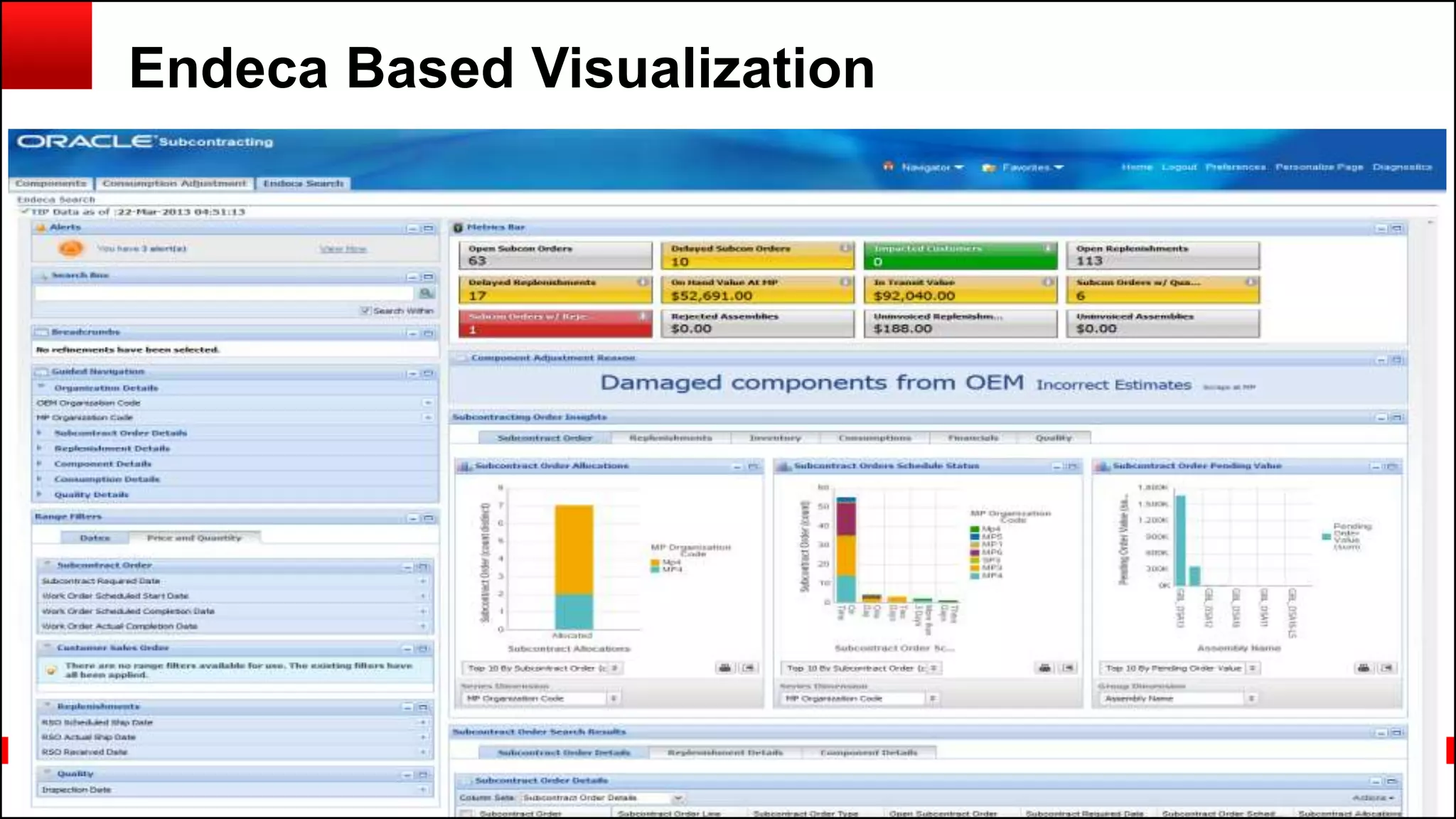Toggle the select-all checkbox in results table

coord(466,813)
